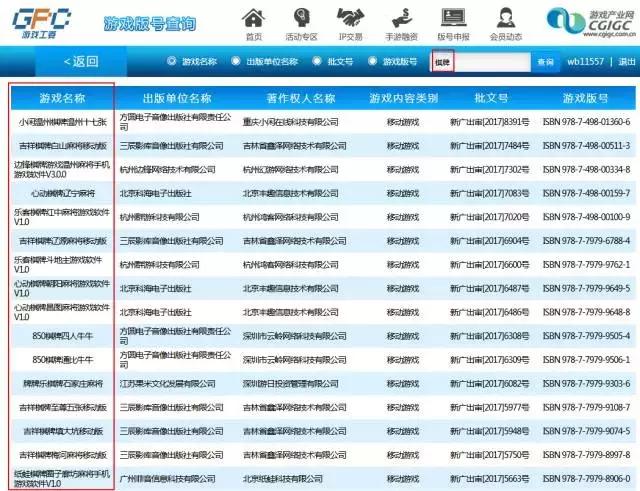Go back with the <返回 button

point(81,62)
